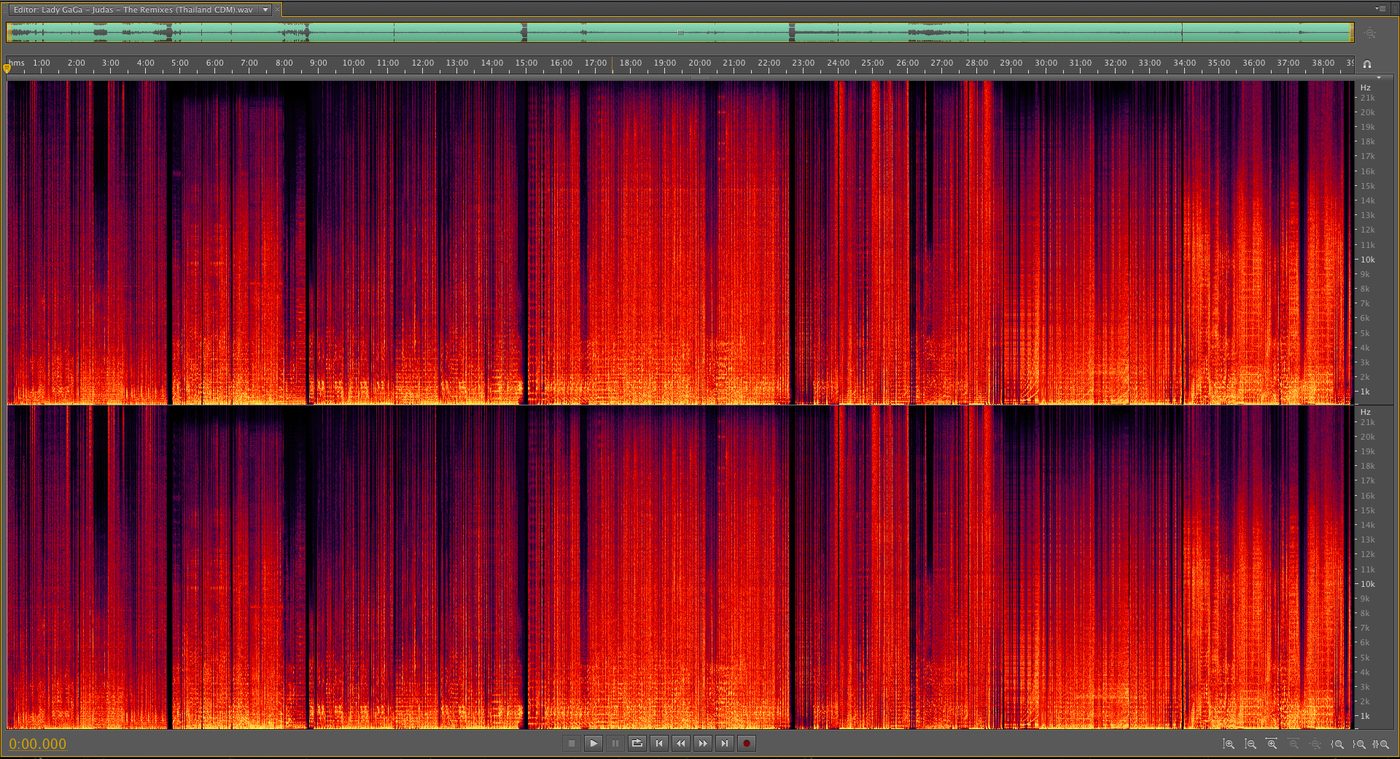Click the 0:00.000 timecode display
Image resolution: width=1400 pixels, height=759 pixels.
(38, 744)
